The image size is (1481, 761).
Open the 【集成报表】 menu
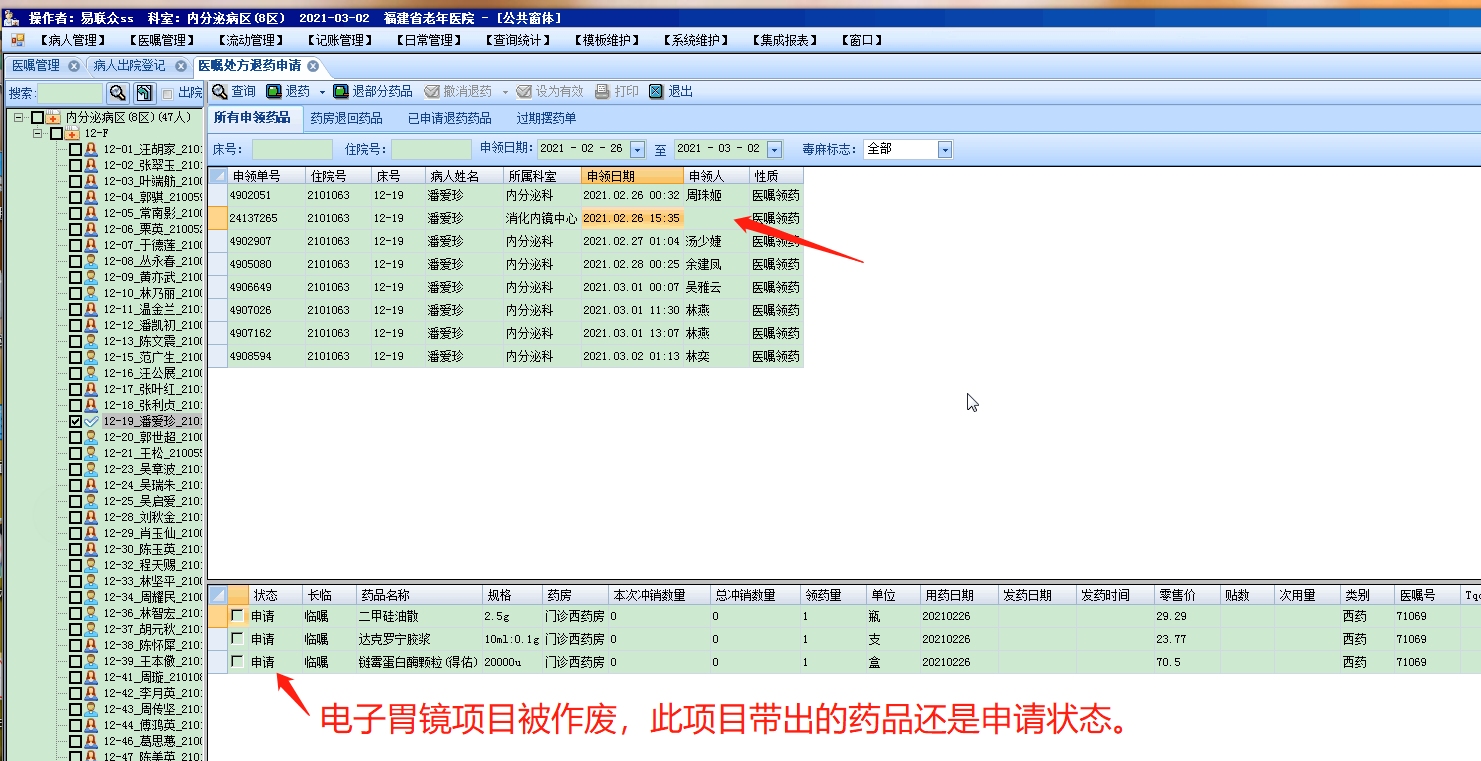pyautogui.click(x=784, y=40)
